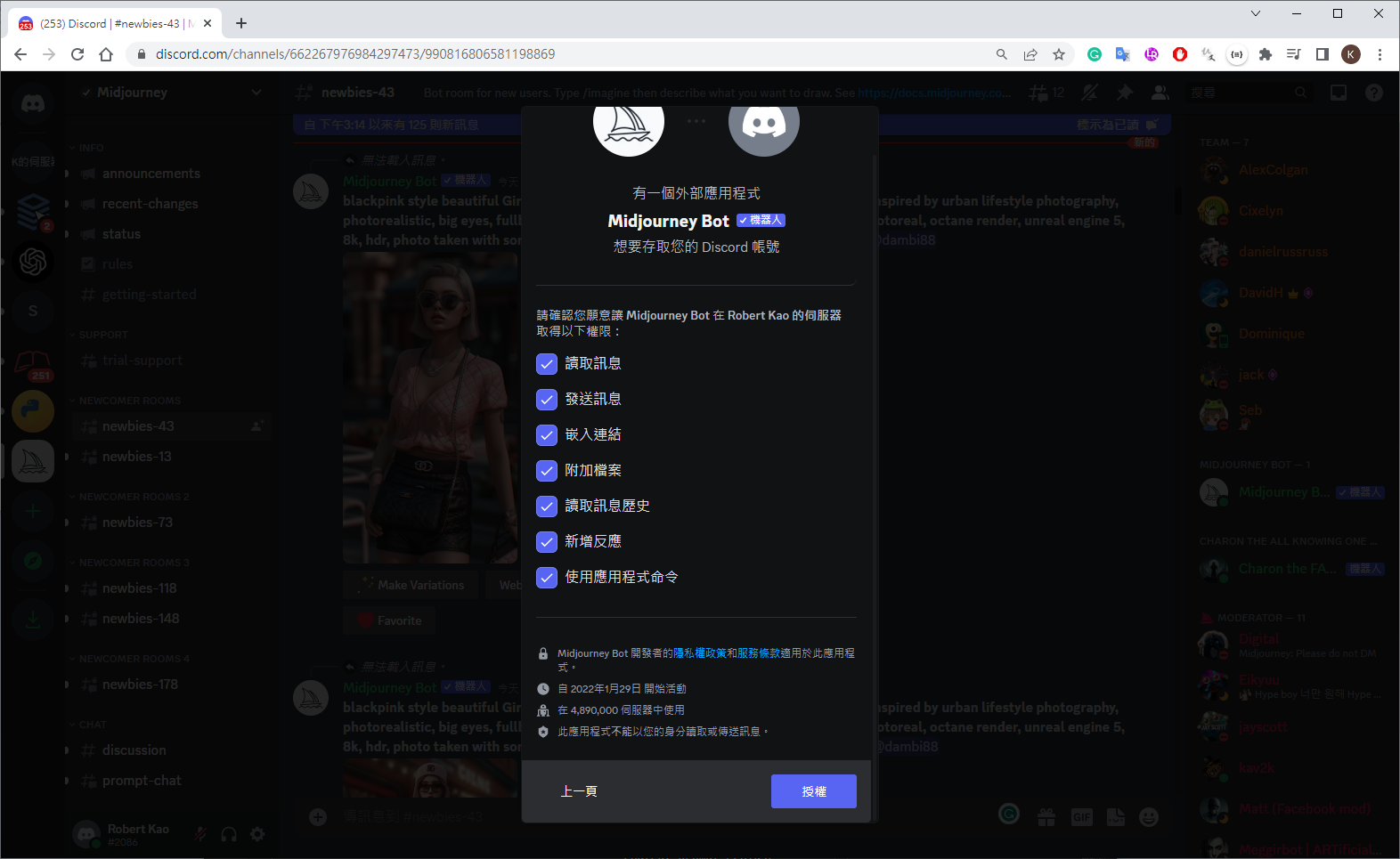Uncheck the 附加檔案 permission checkbox
Viewport: 1400px width, 859px height.
point(547,471)
